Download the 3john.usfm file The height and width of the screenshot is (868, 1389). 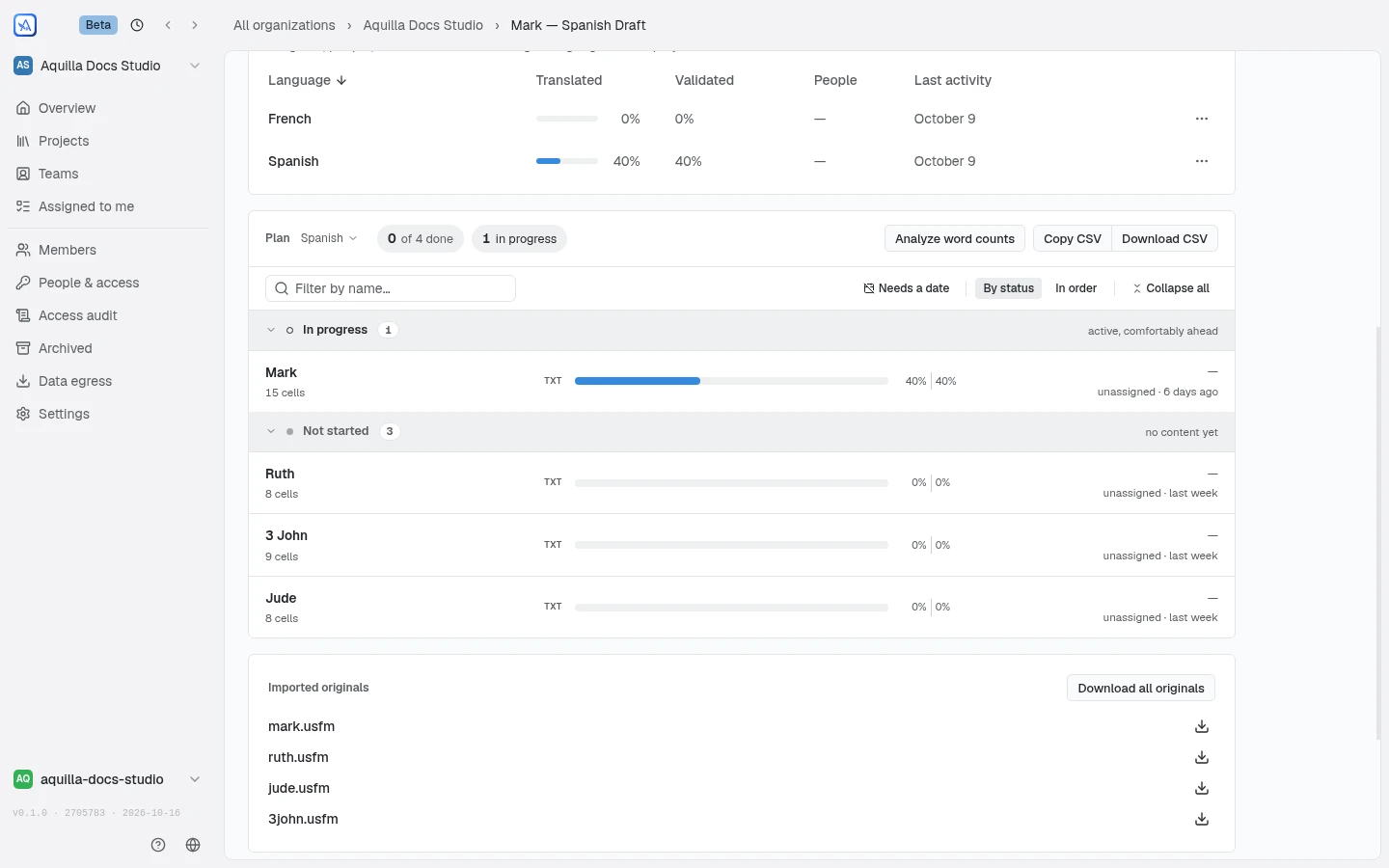(x=1202, y=819)
